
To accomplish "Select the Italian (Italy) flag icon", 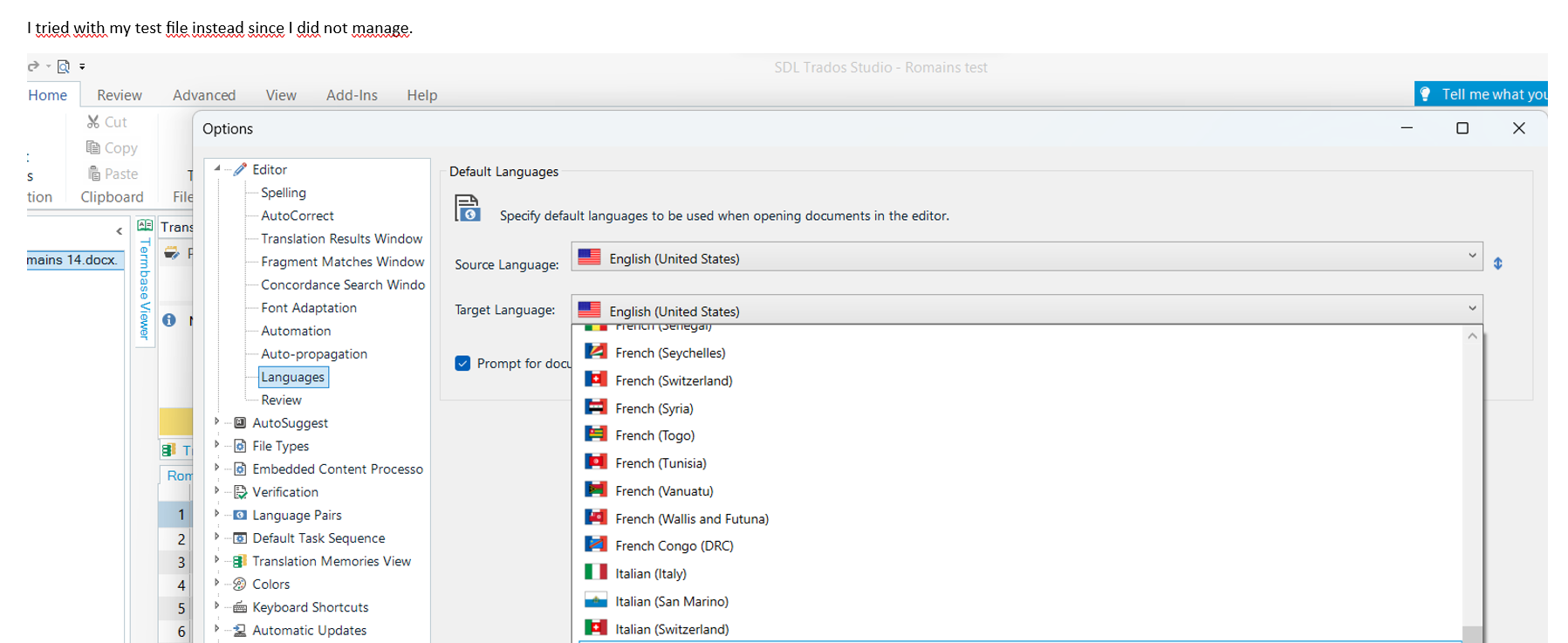I will 596,572.
